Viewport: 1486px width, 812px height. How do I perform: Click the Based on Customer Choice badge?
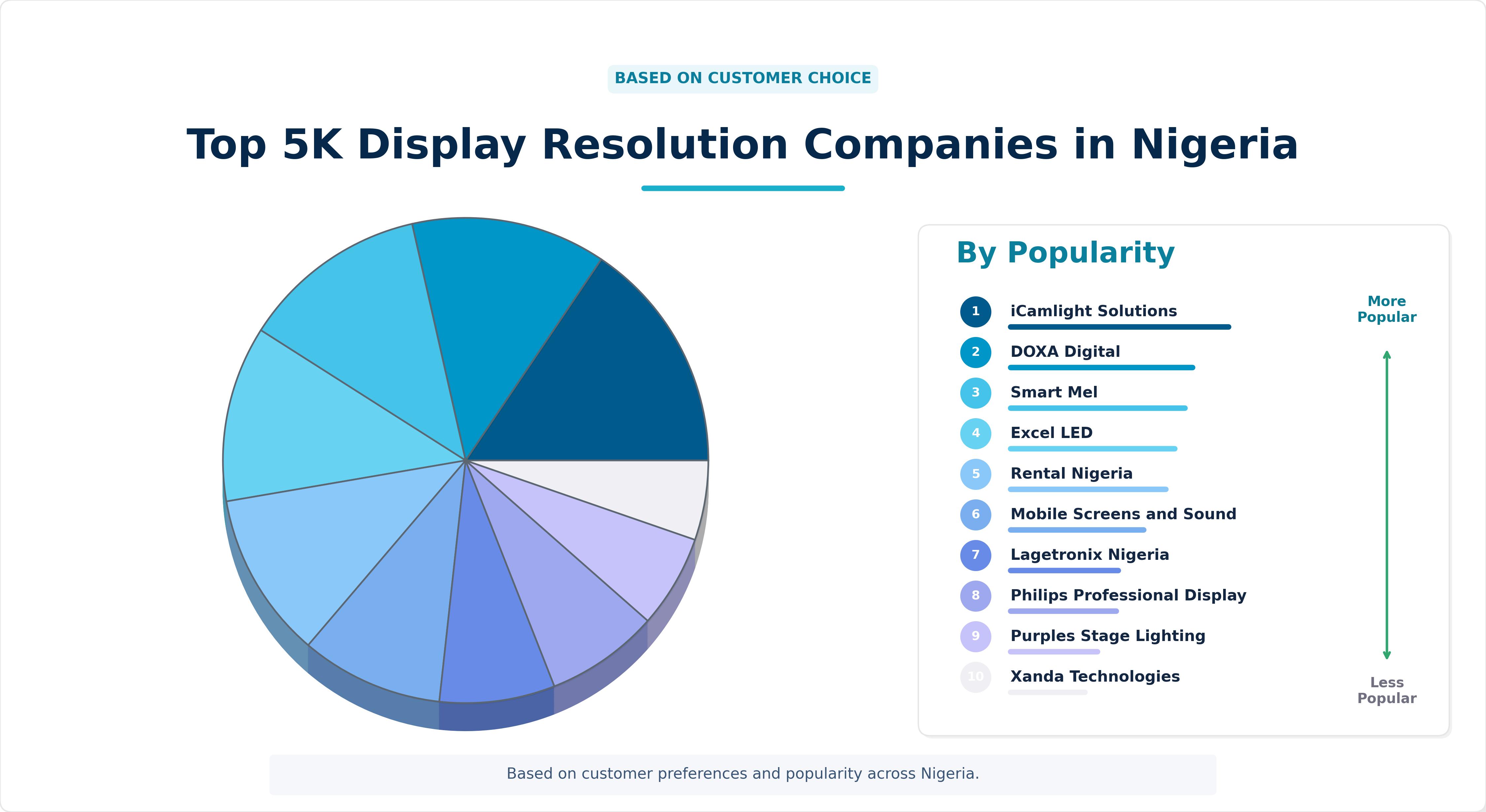point(743,79)
